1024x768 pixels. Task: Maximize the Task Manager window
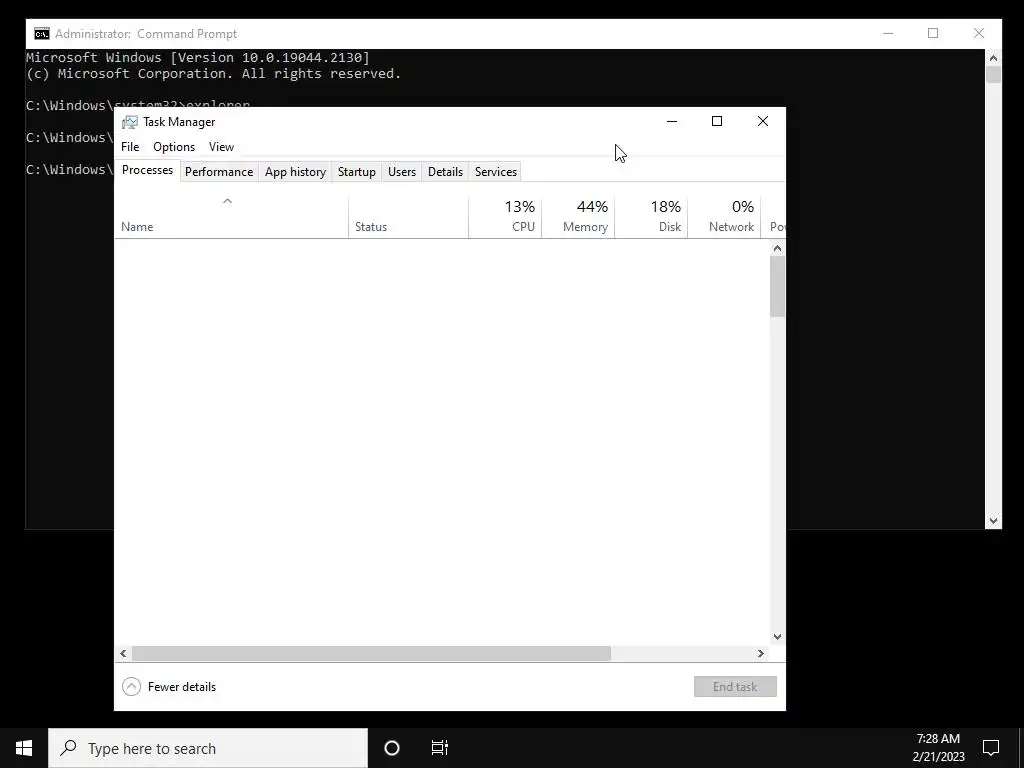tap(717, 121)
